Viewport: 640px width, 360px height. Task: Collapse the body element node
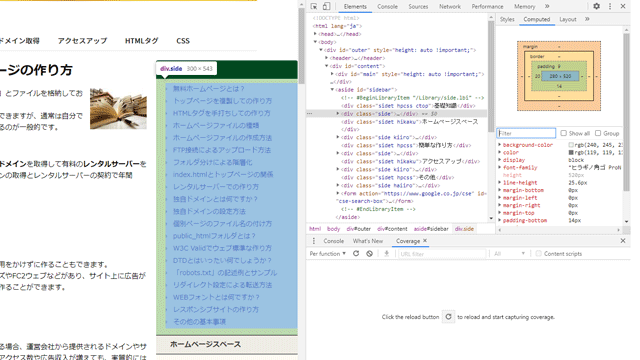point(315,42)
